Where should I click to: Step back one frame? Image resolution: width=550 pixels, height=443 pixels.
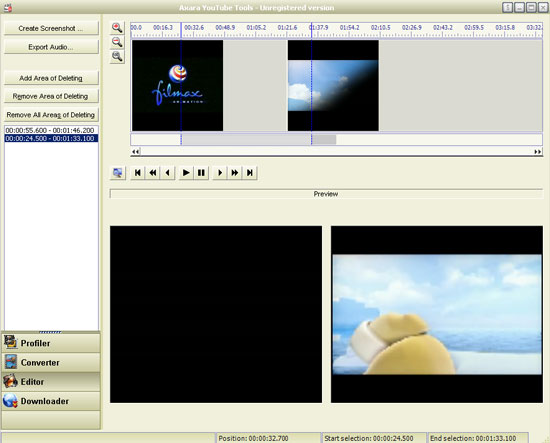168,173
